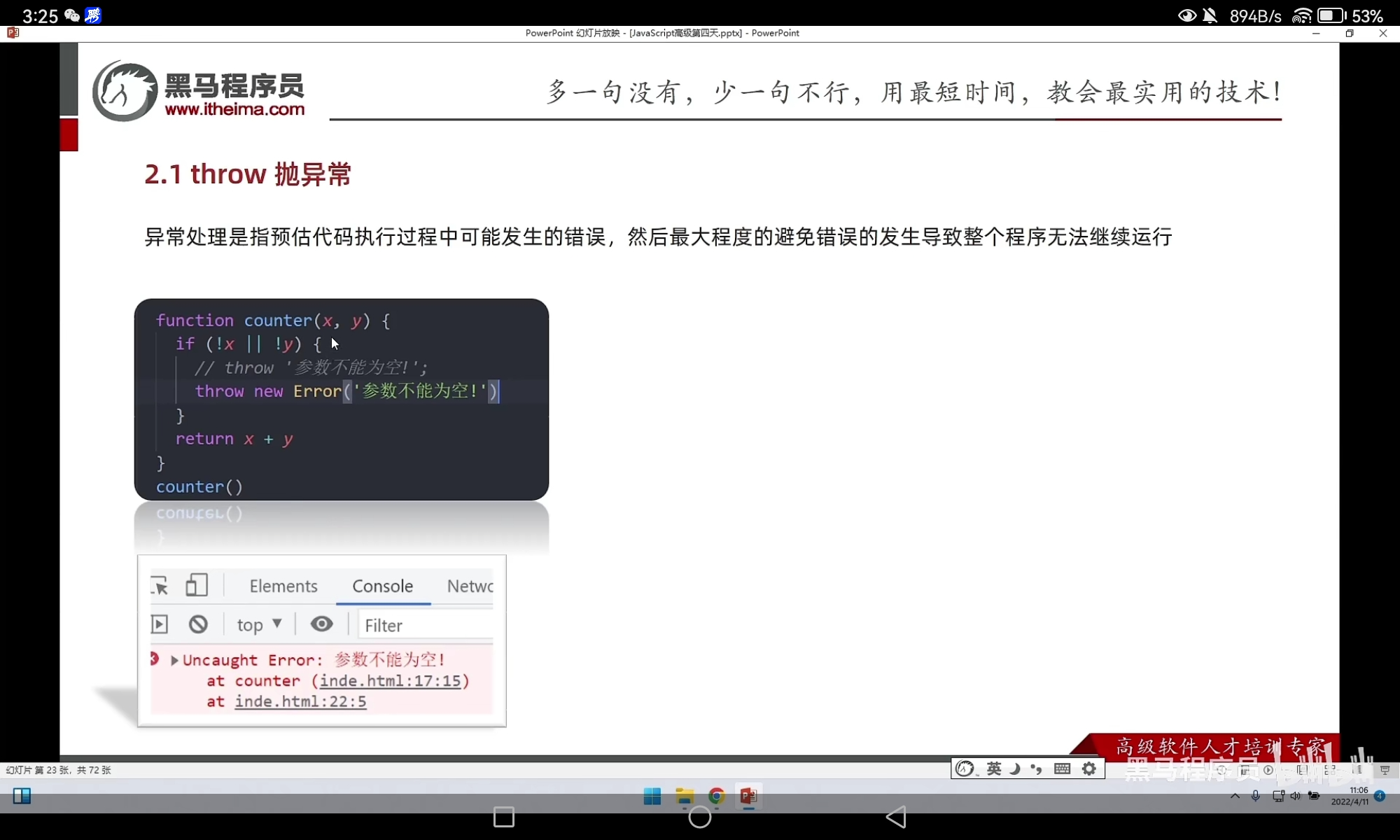Open Chrome from the taskbar
Viewport: 1400px width, 840px height.
click(716, 796)
